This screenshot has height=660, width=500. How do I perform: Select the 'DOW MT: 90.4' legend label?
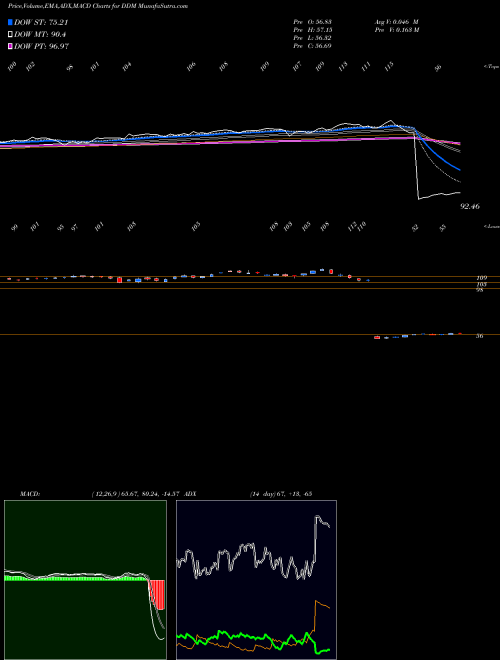tap(40, 34)
